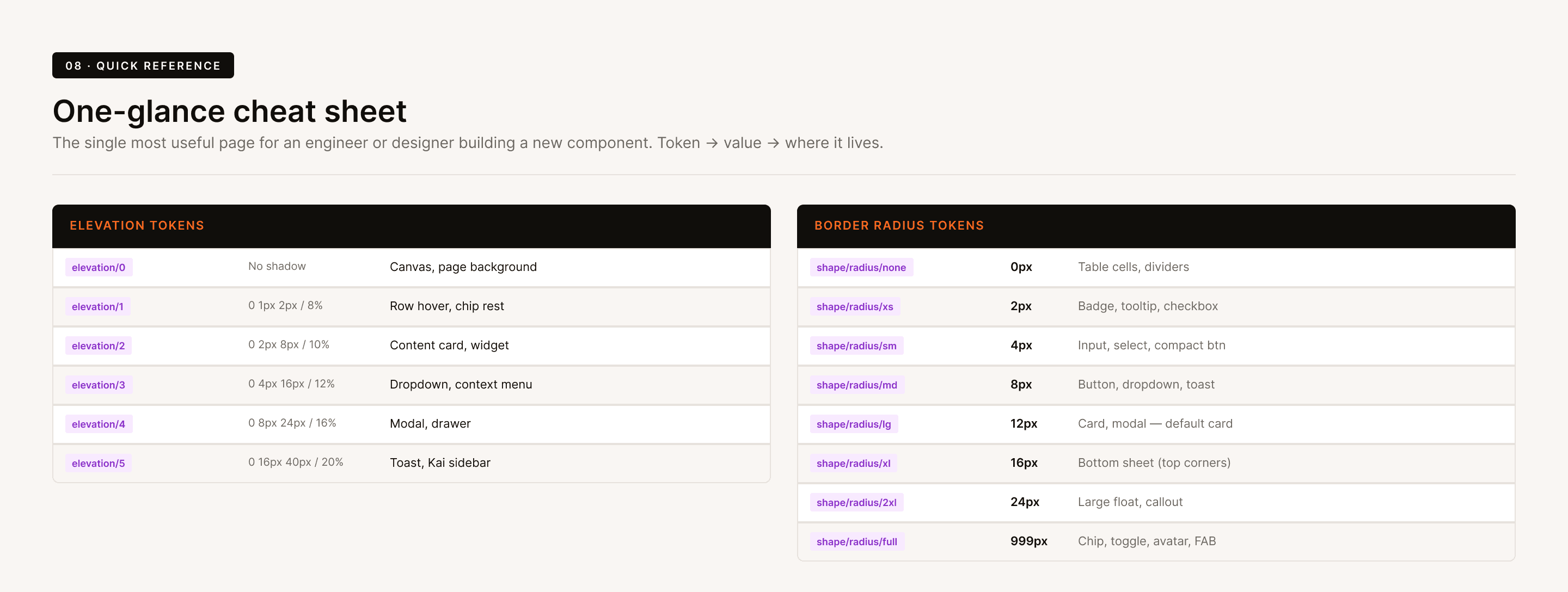
Task: Click the elevation/1 token chip
Action: coord(97,306)
